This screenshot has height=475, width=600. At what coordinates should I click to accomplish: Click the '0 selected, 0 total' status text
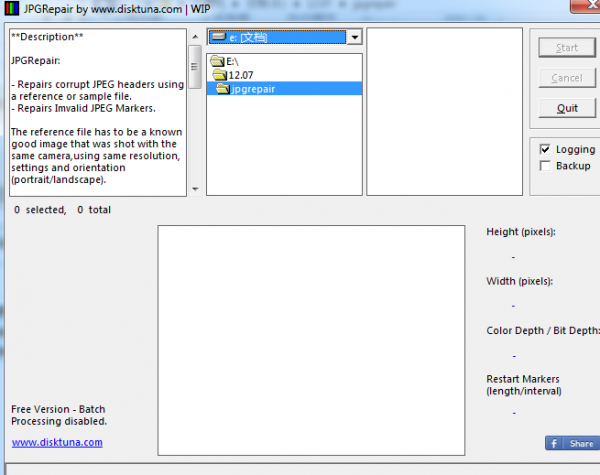[x=62, y=210]
